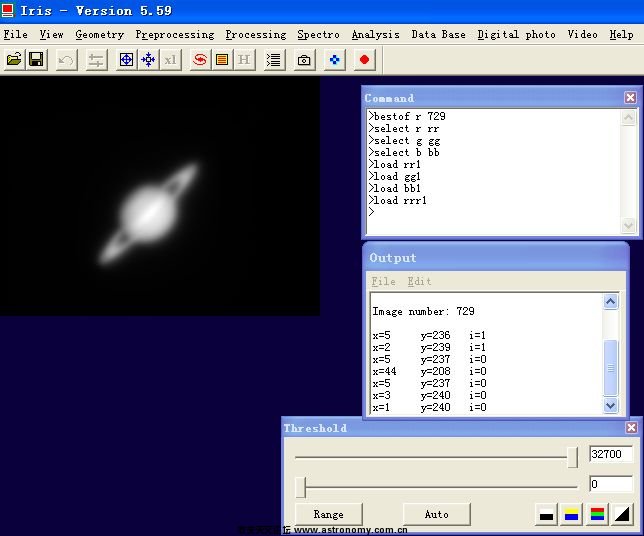Viewport: 644px width, 536px height.
Task: Open the Help menu
Action: pyautogui.click(x=621, y=35)
